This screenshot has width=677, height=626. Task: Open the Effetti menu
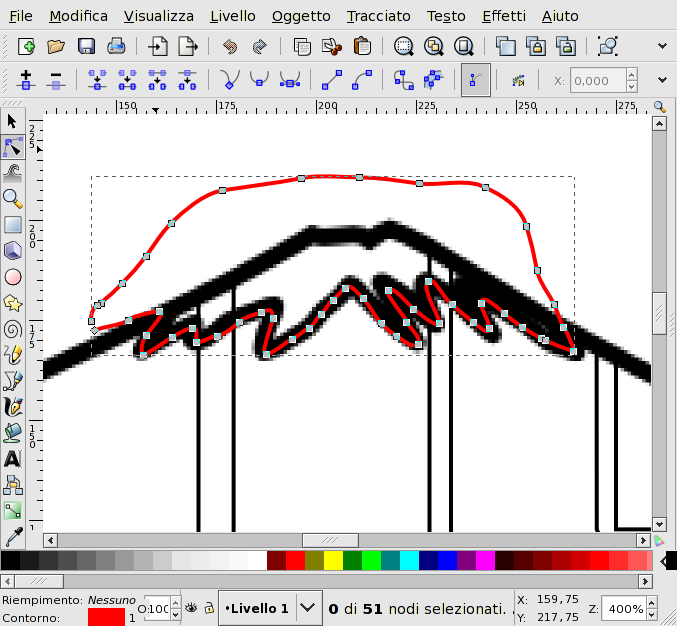point(504,16)
